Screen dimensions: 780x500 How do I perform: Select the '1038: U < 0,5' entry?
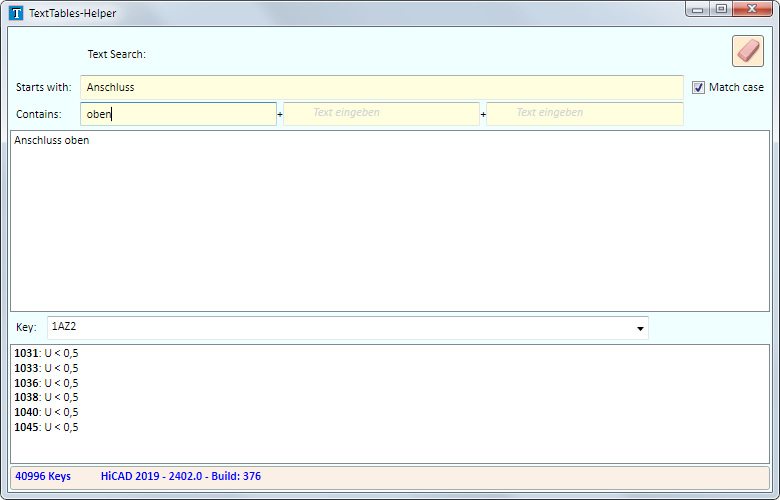point(46,397)
